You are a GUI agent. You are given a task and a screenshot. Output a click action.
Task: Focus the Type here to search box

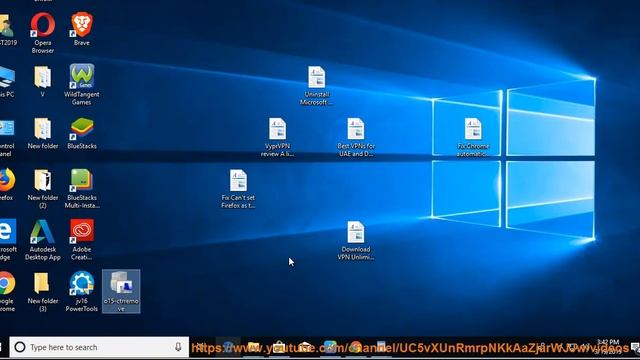[x=99, y=347]
